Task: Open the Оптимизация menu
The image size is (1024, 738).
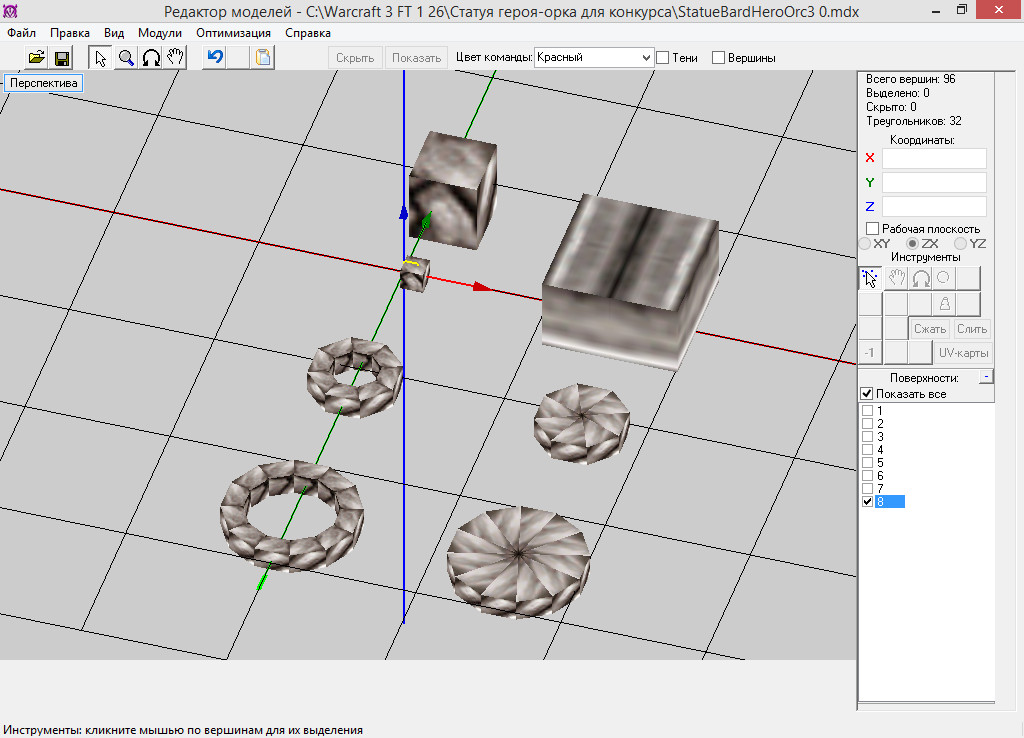Action: pos(233,33)
